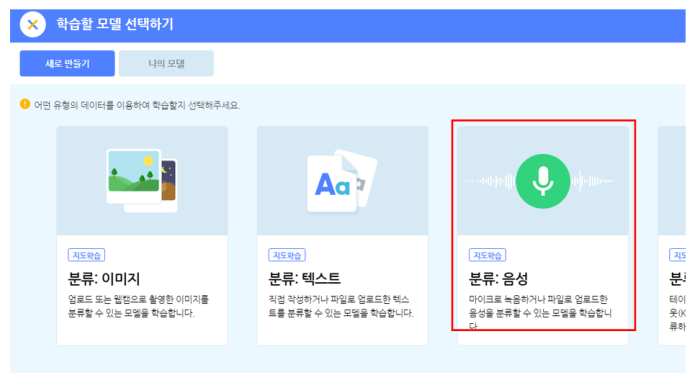Screen dimensions: 700x380
Task: Click the orange info icon beside the instructions
Action: (25, 104)
